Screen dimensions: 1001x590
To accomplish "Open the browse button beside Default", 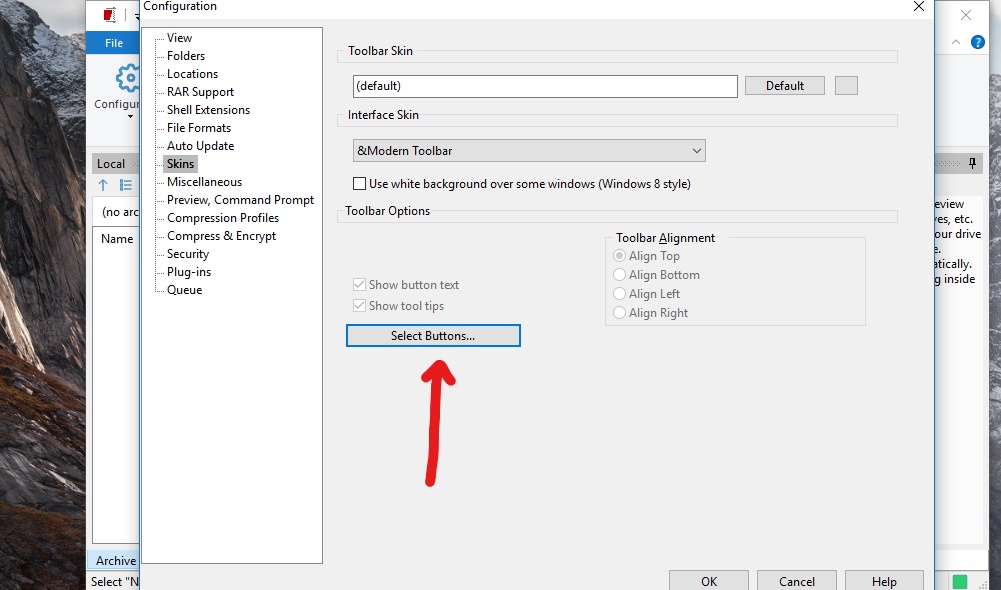I will point(847,86).
